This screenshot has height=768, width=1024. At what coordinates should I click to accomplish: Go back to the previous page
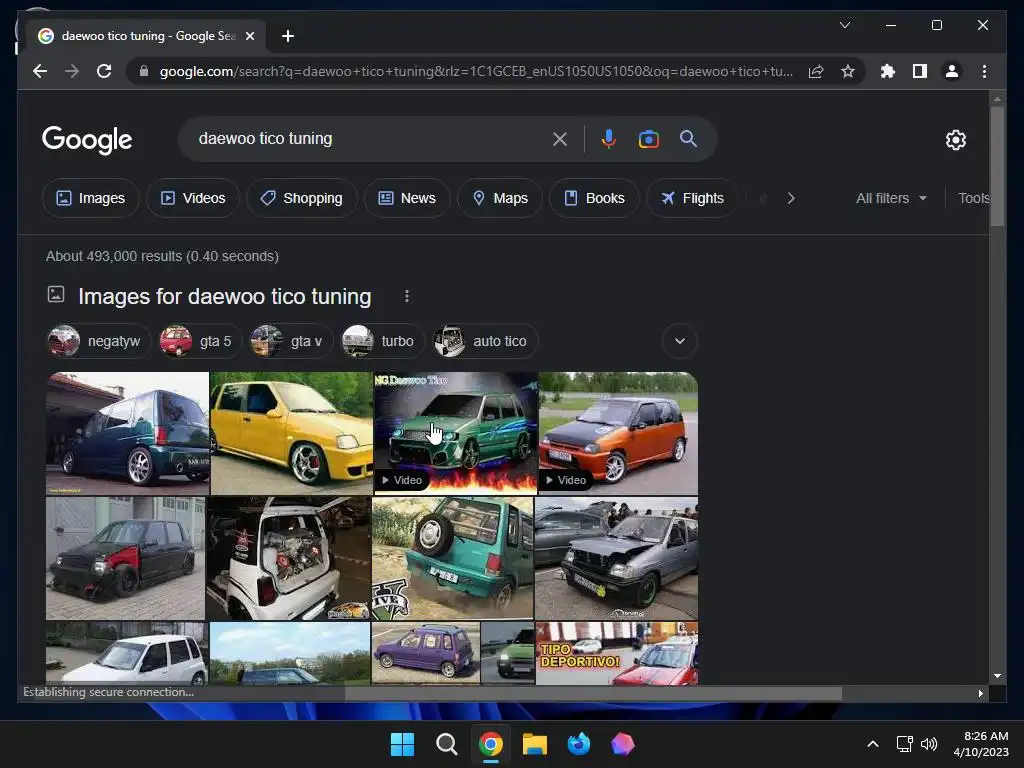coord(40,71)
